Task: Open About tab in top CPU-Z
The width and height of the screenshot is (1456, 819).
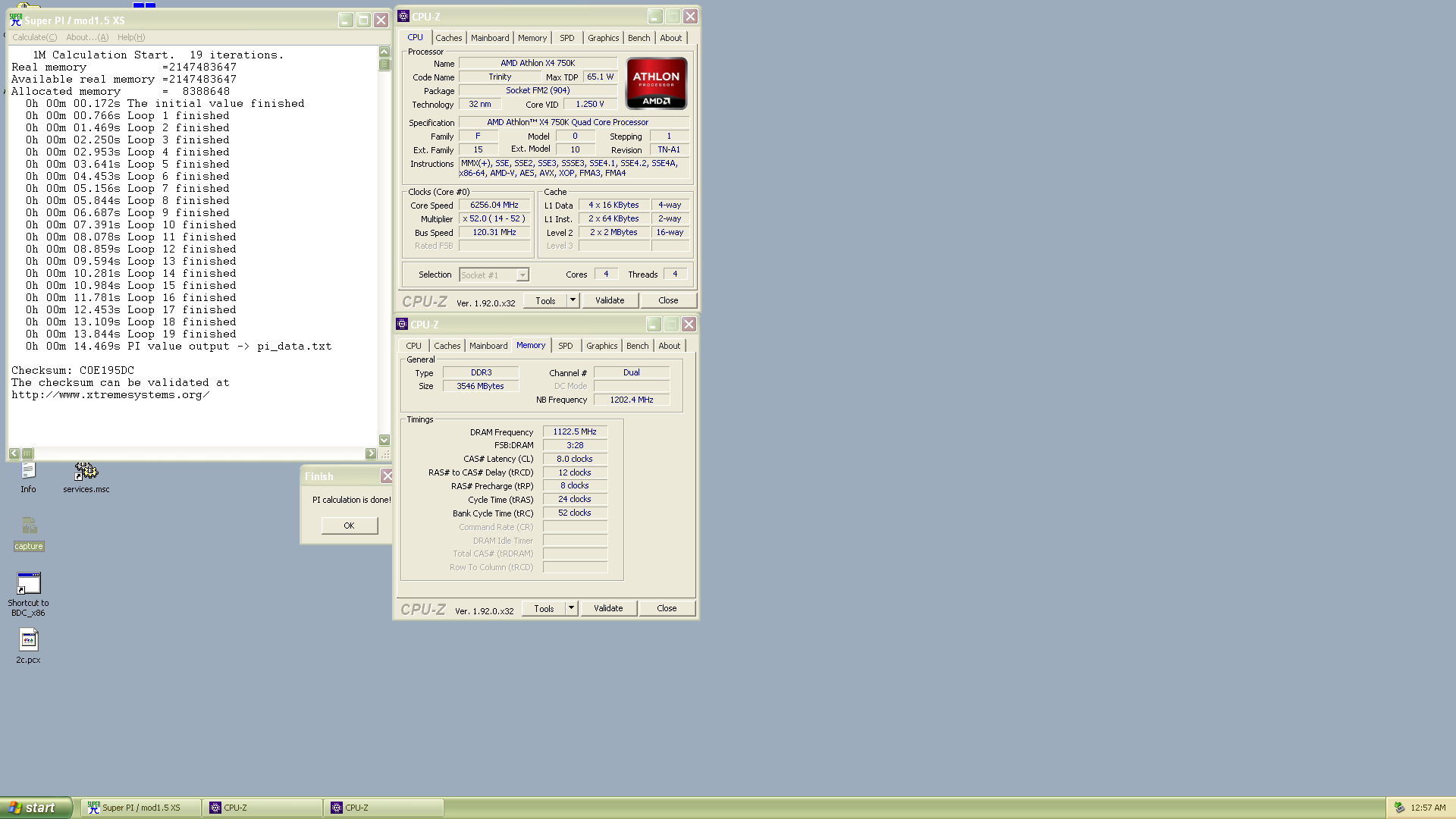Action: 670,38
